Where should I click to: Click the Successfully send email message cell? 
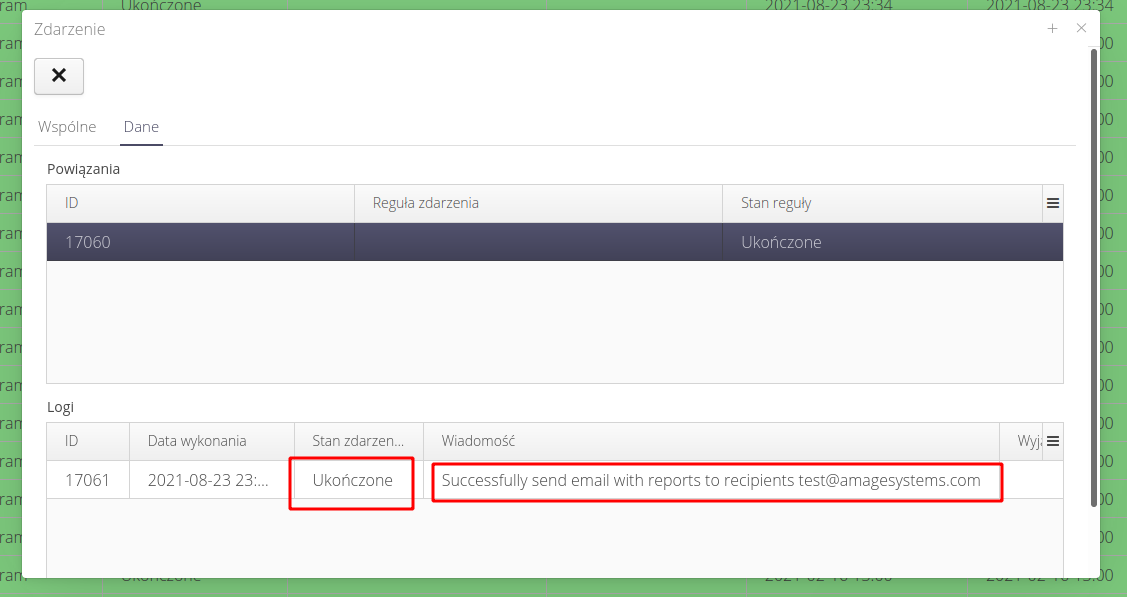click(710, 480)
